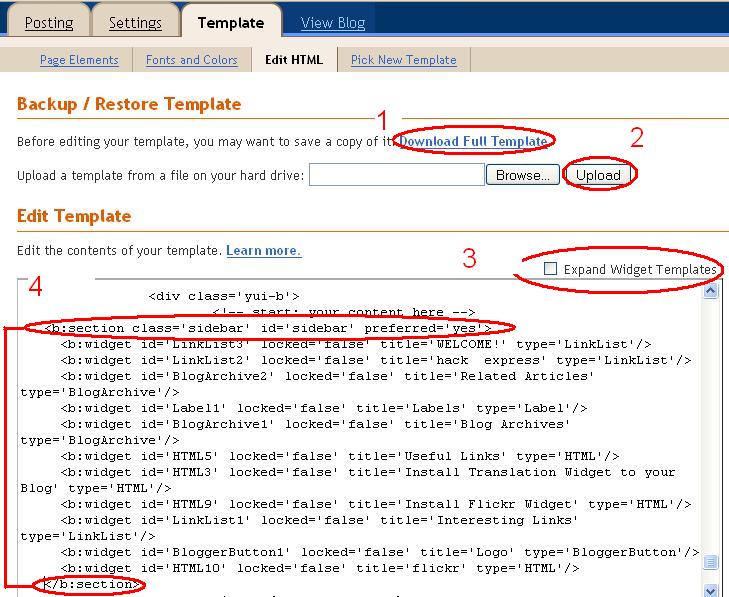Focus the template file path field

(x=396, y=175)
